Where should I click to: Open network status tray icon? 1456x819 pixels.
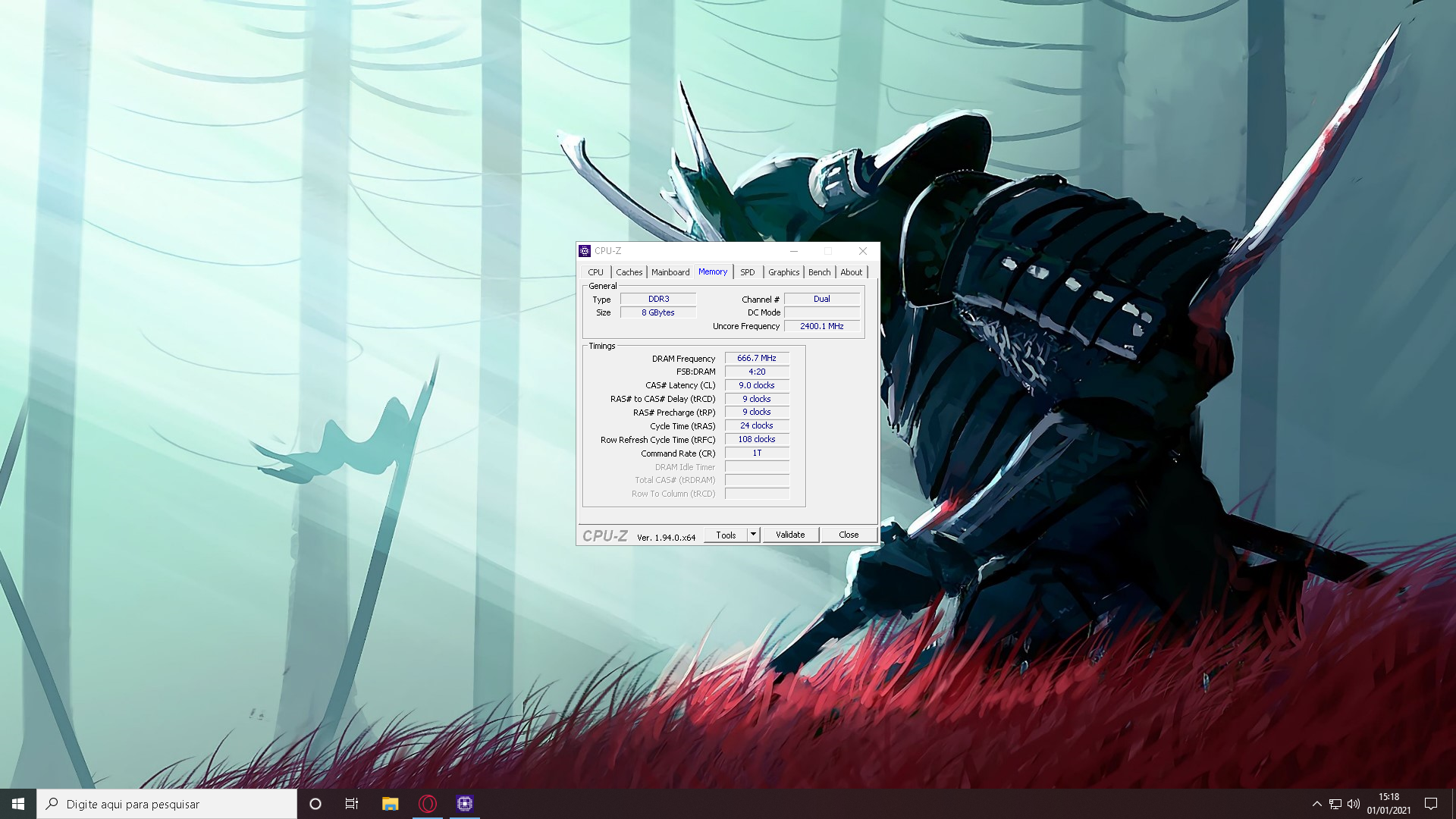pyautogui.click(x=1335, y=804)
